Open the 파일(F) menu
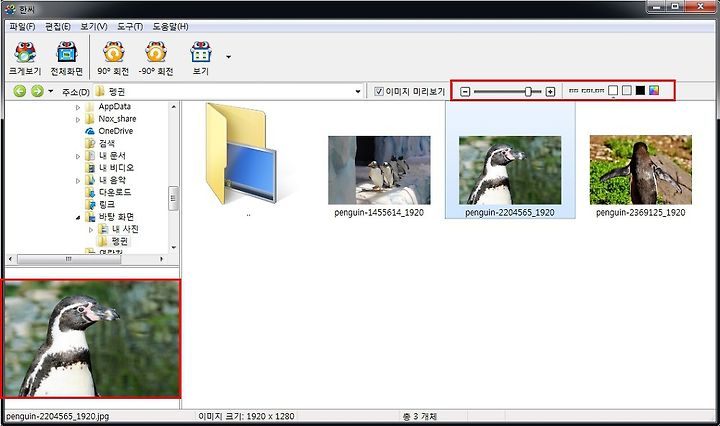 point(22,27)
